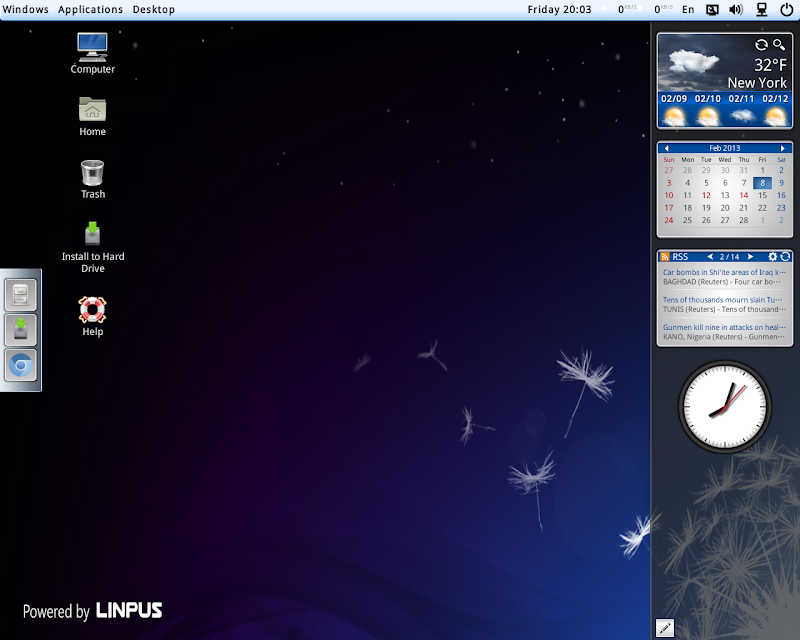Show next RSS feed page

click(750, 257)
